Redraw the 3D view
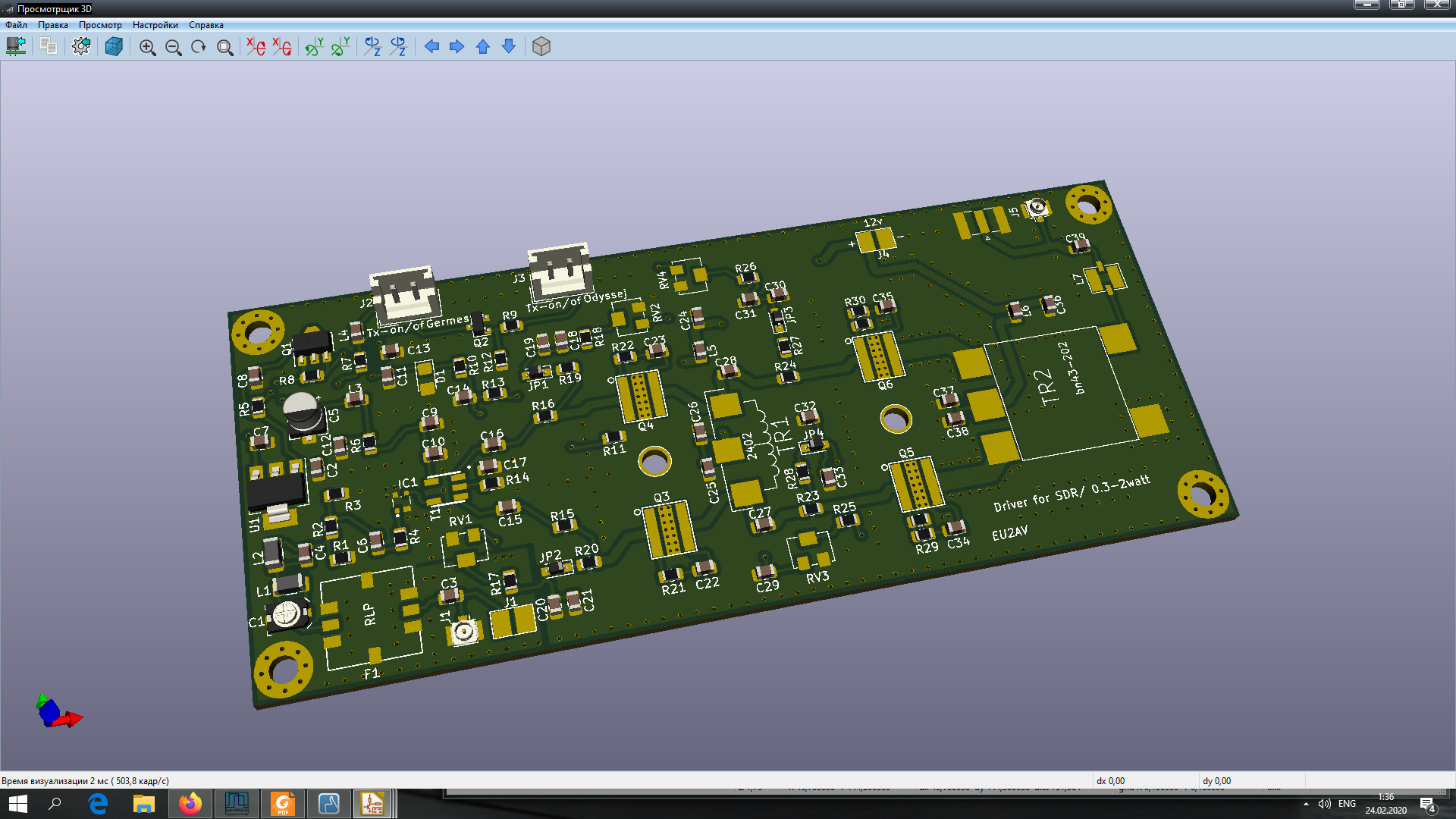Viewport: 1456px width, 819px height. (199, 47)
